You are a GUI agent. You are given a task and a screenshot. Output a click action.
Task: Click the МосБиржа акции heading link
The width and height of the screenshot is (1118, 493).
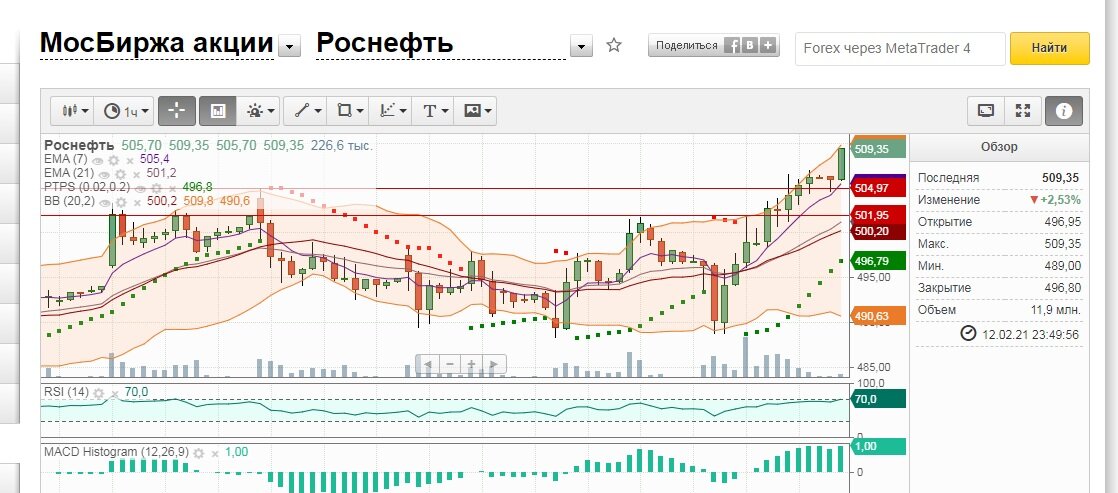(x=157, y=43)
